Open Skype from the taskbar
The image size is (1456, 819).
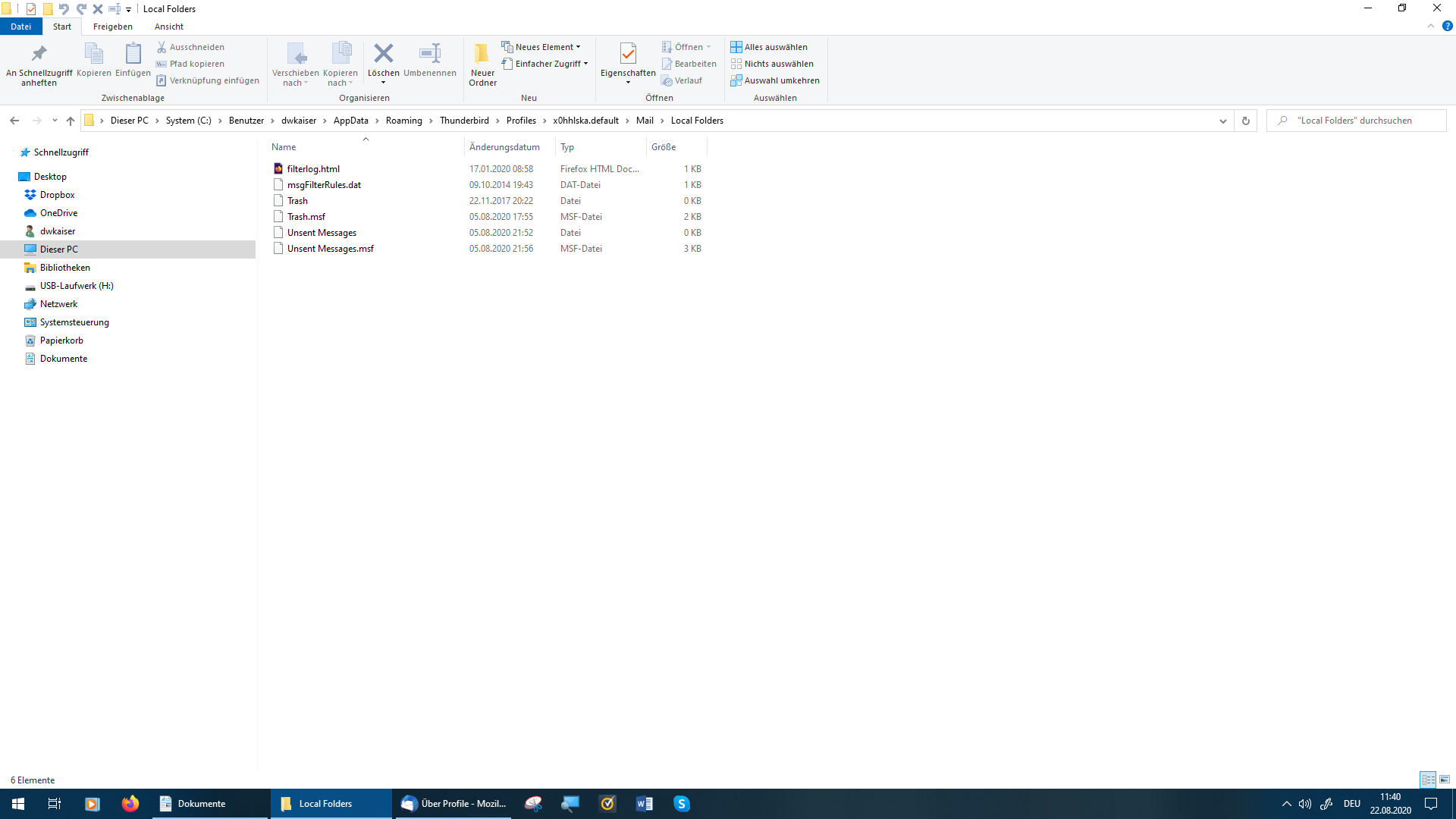coord(682,804)
